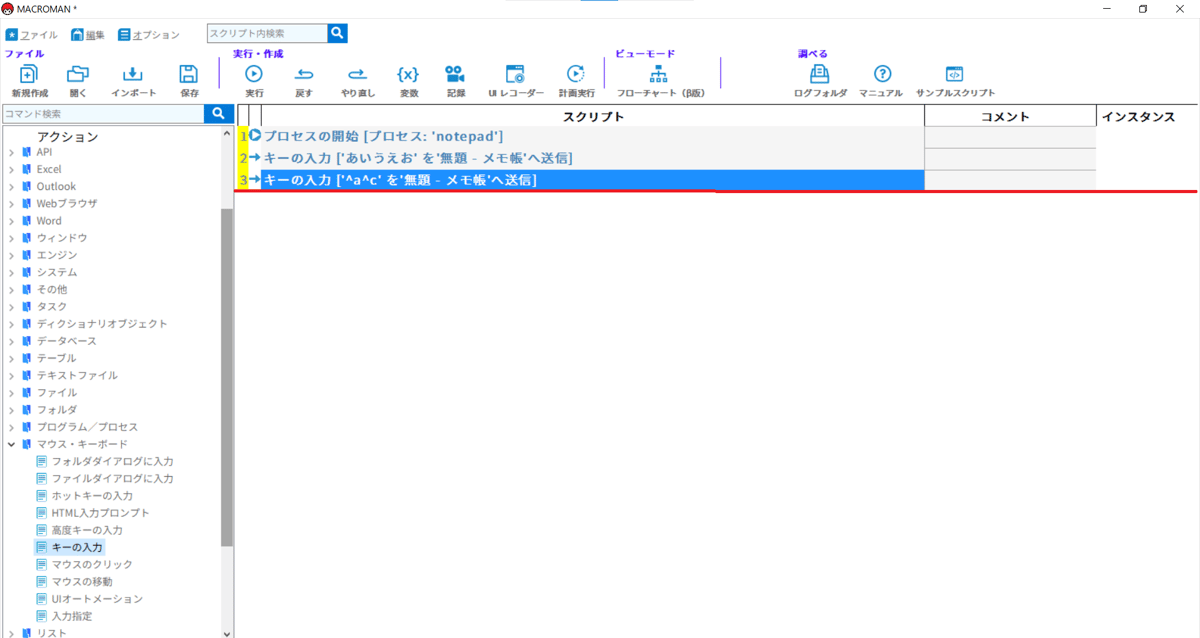
Task: Click the コマンド検索 input field
Action: [102, 114]
